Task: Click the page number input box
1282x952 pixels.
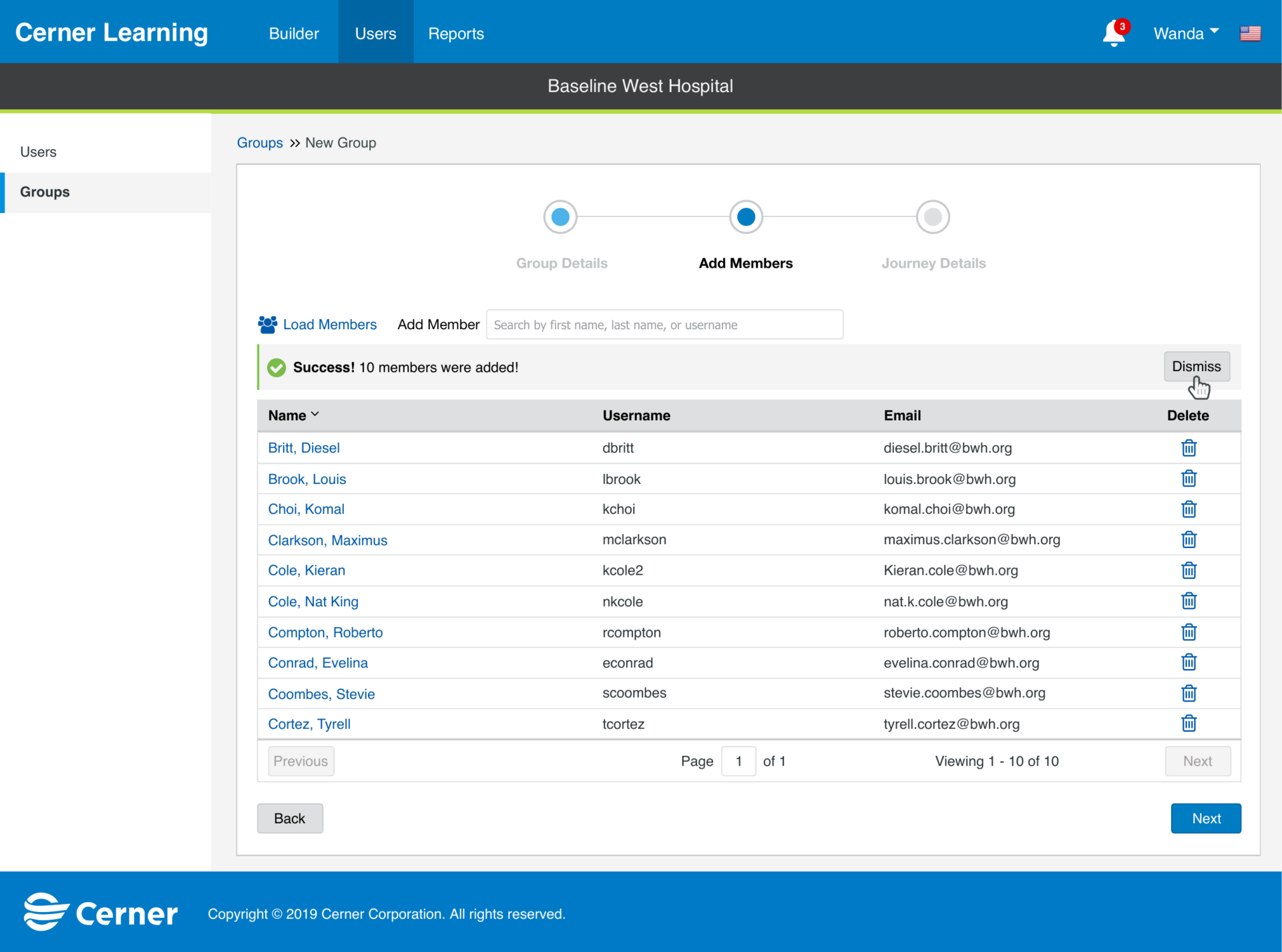Action: coord(738,761)
